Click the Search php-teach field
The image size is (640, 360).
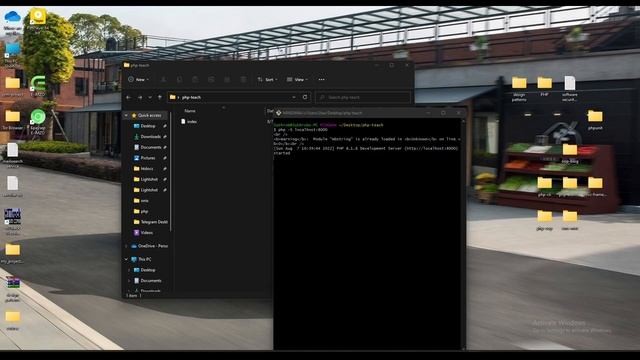point(362,97)
